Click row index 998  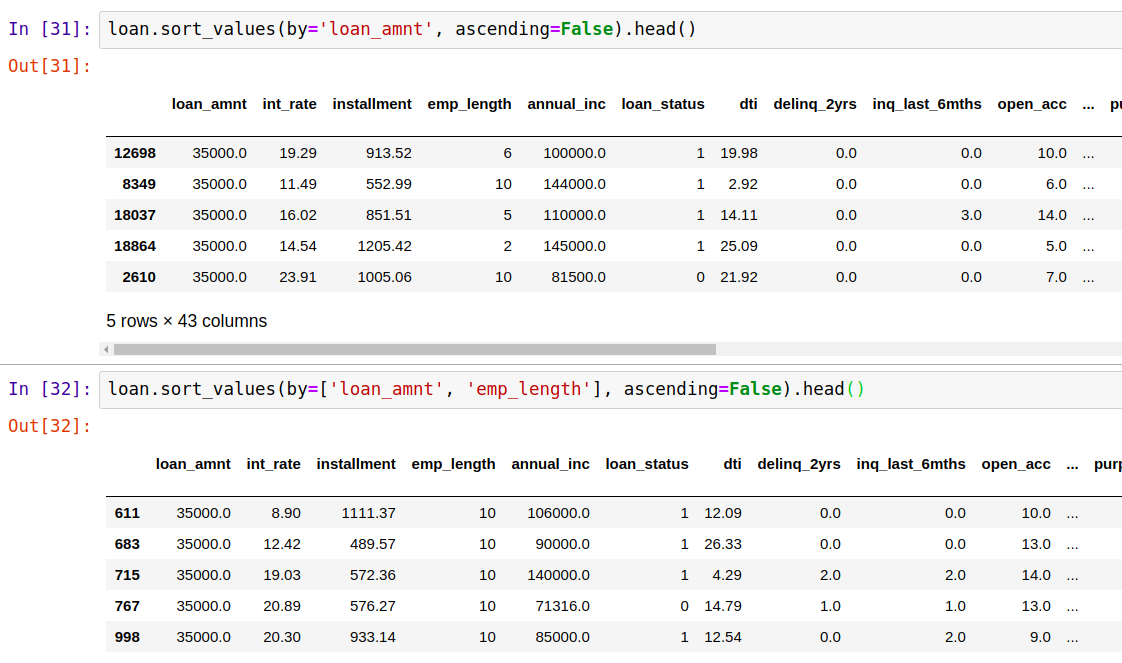pyautogui.click(x=127, y=637)
